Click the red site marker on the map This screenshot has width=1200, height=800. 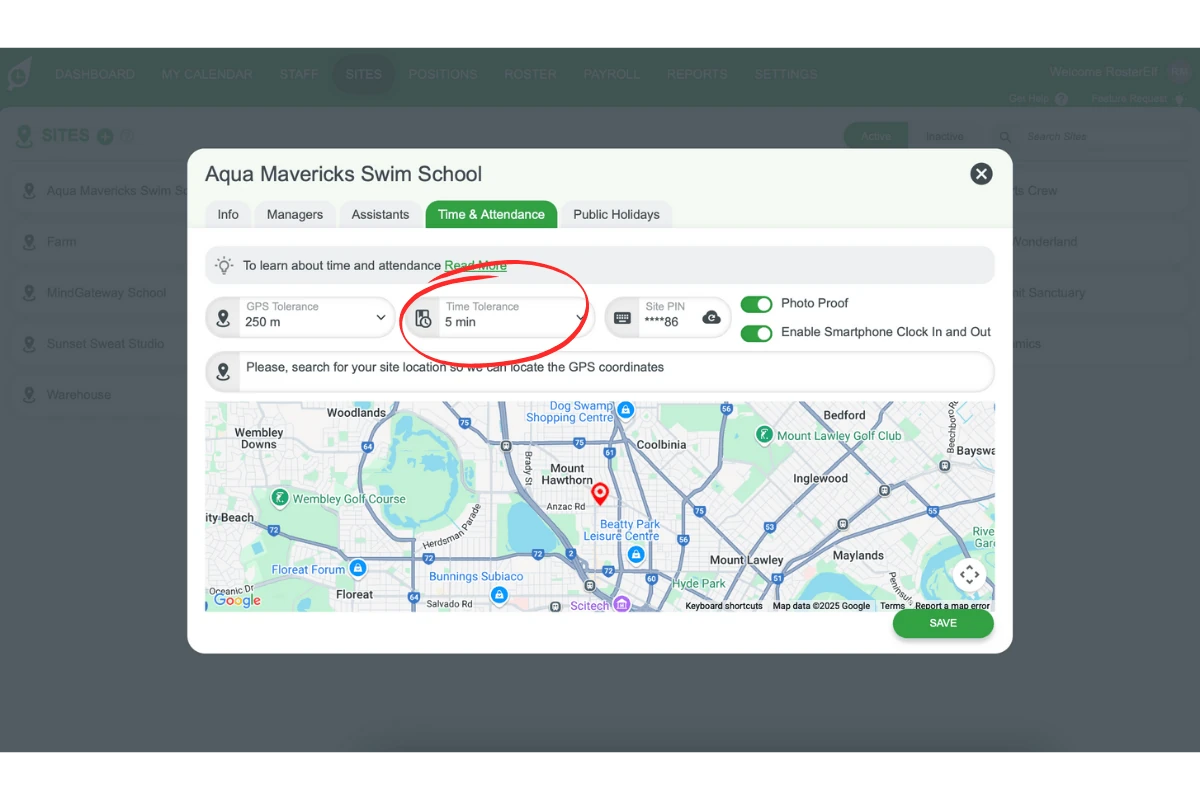pos(600,493)
